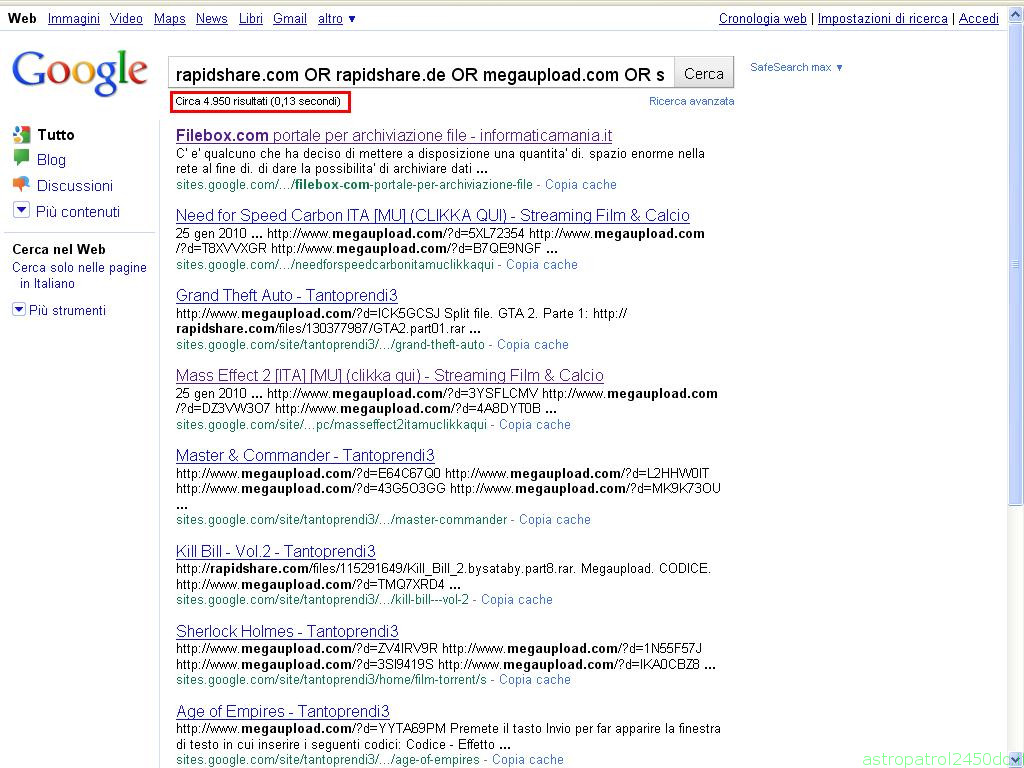
Task: Open Kill Bill - Vol.2 result
Action: click(x=276, y=551)
